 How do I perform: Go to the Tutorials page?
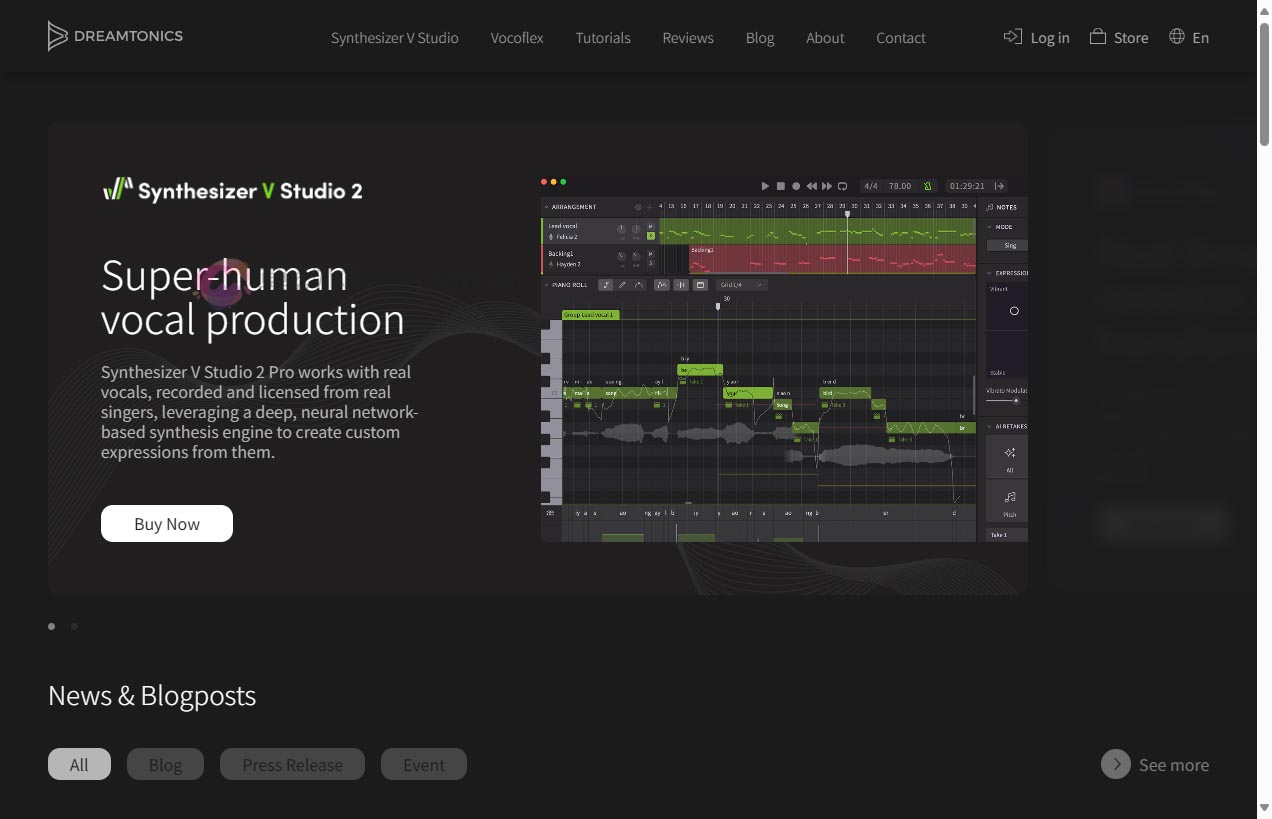click(603, 38)
